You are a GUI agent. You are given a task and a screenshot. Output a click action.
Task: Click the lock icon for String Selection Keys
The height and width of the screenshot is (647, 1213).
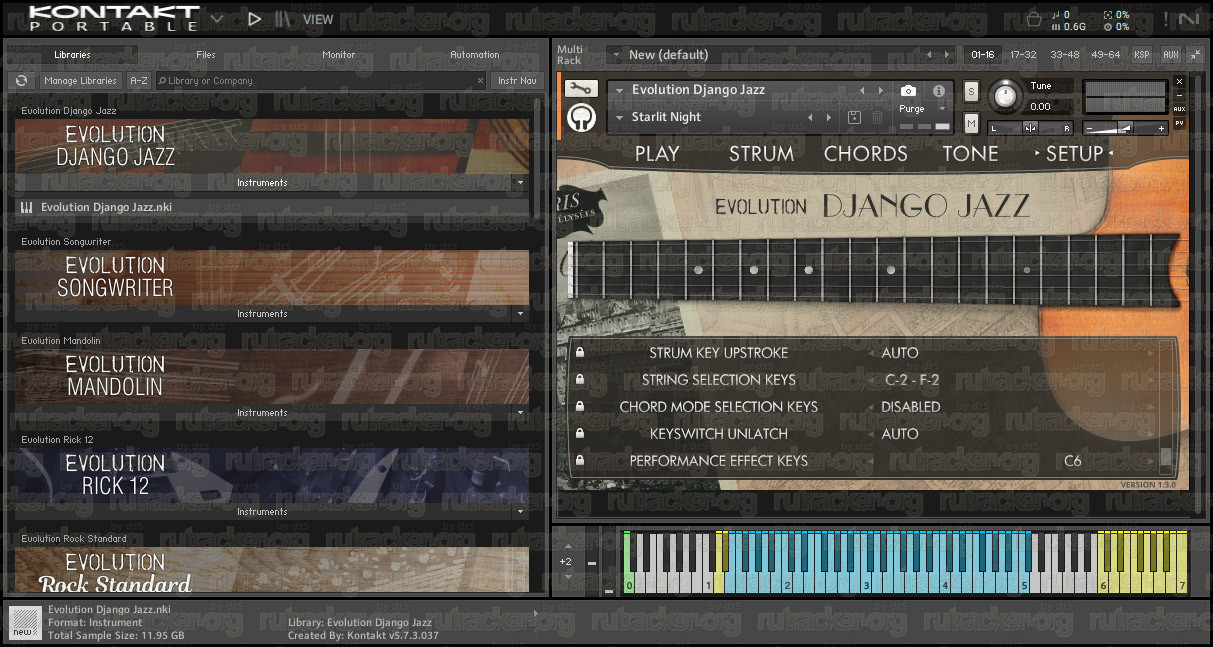[x=580, y=379]
